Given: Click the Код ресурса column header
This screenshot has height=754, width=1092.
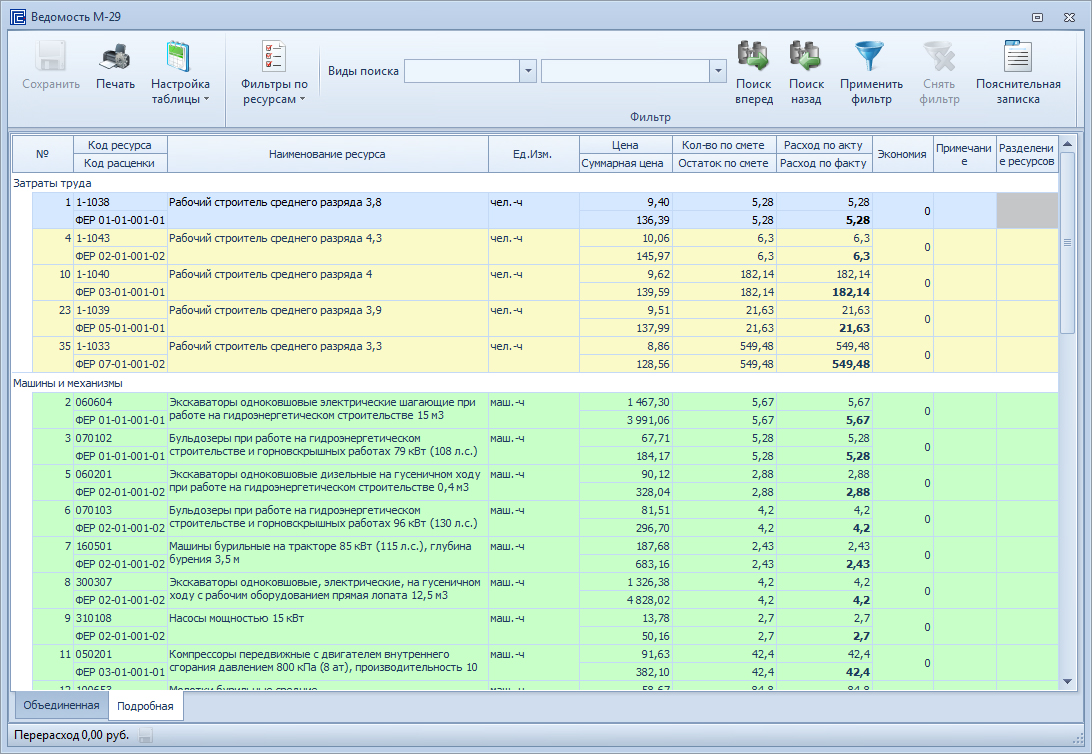Looking at the screenshot, I should pos(120,145).
